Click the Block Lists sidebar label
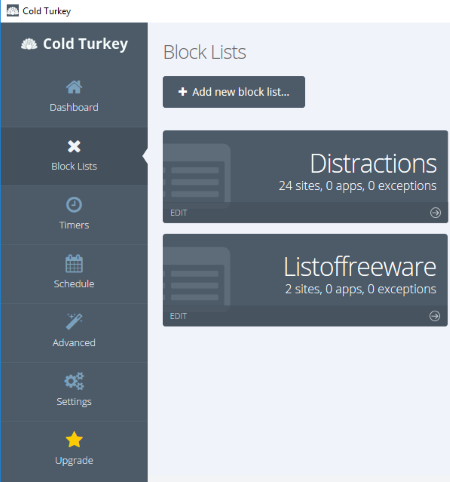 click(74, 166)
